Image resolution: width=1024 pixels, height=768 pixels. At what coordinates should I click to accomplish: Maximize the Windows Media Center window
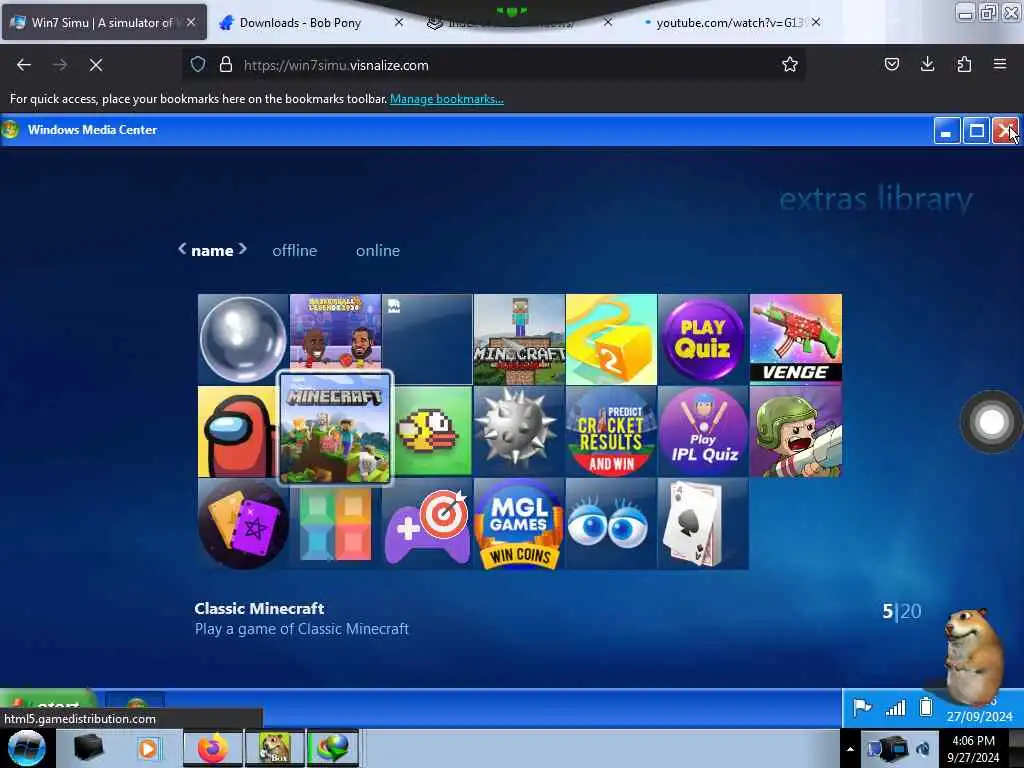point(976,131)
